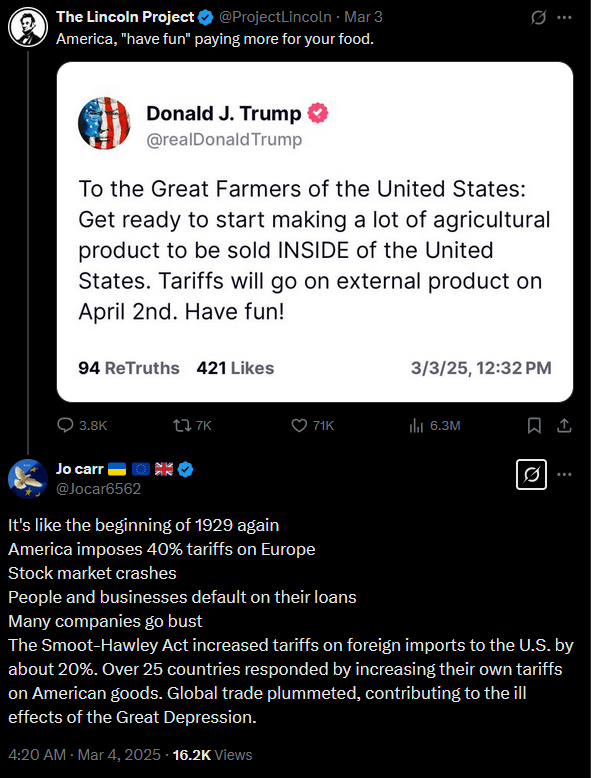
Task: Click the 16.2K Views count
Action: (212, 755)
